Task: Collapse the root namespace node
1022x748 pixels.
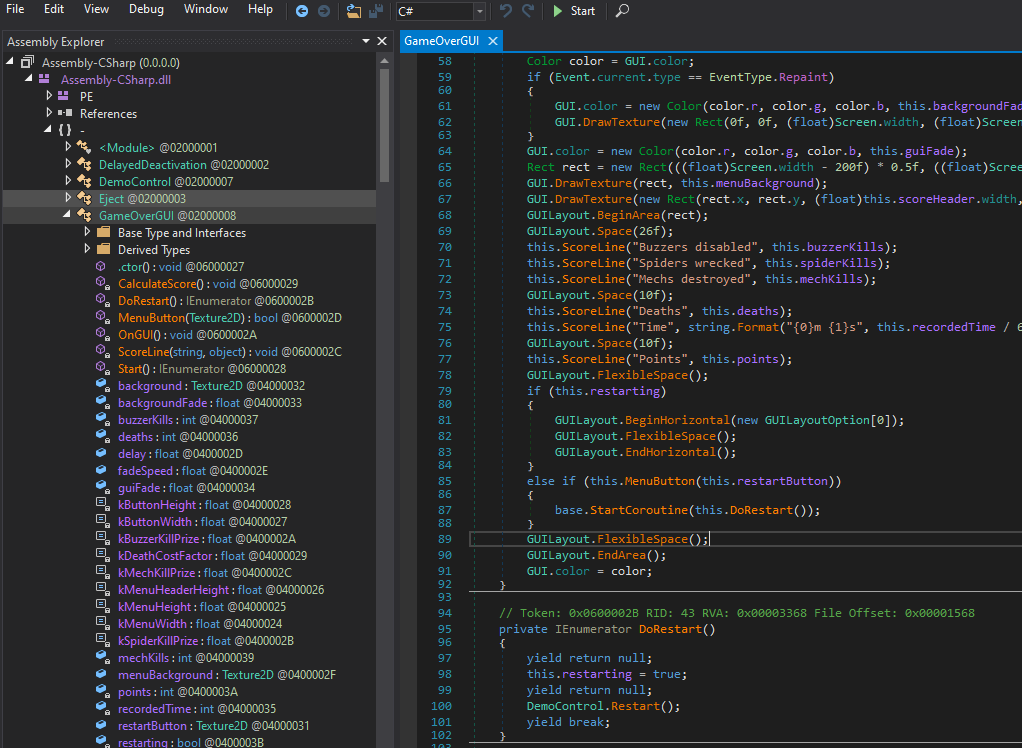Action: coord(48,130)
